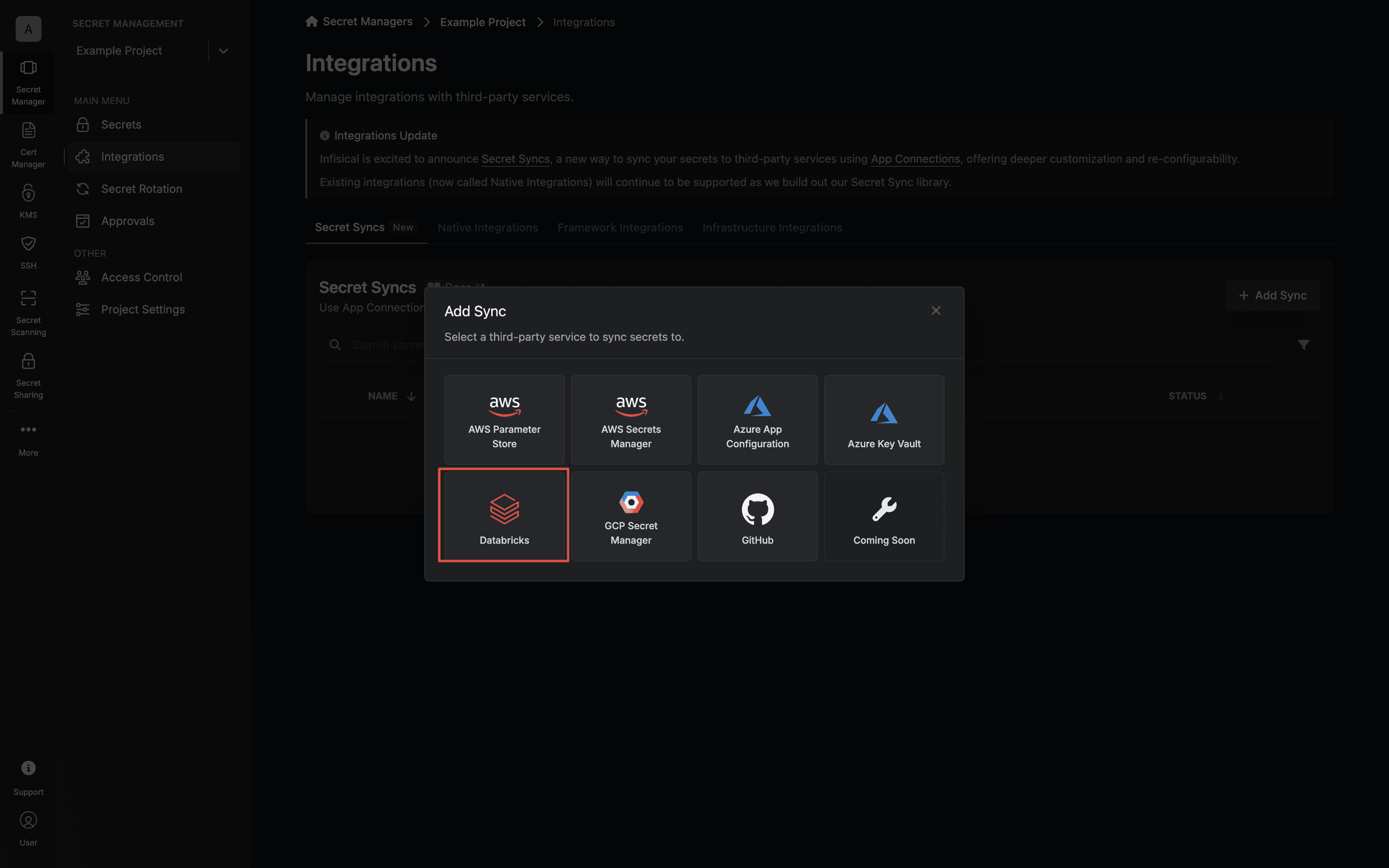Switch to the Secret Syncs tab

pos(366,227)
